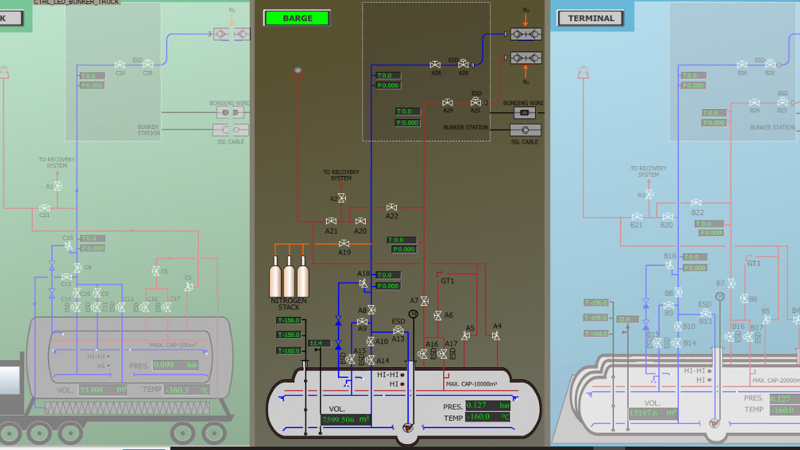Select the pump at the barge tank bottom
This screenshot has width=800, height=450.
pyautogui.click(x=408, y=429)
